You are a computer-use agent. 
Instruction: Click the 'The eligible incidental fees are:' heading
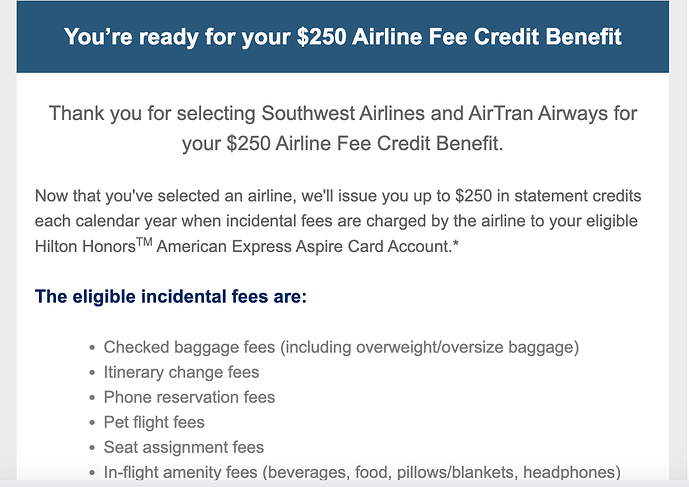(170, 297)
